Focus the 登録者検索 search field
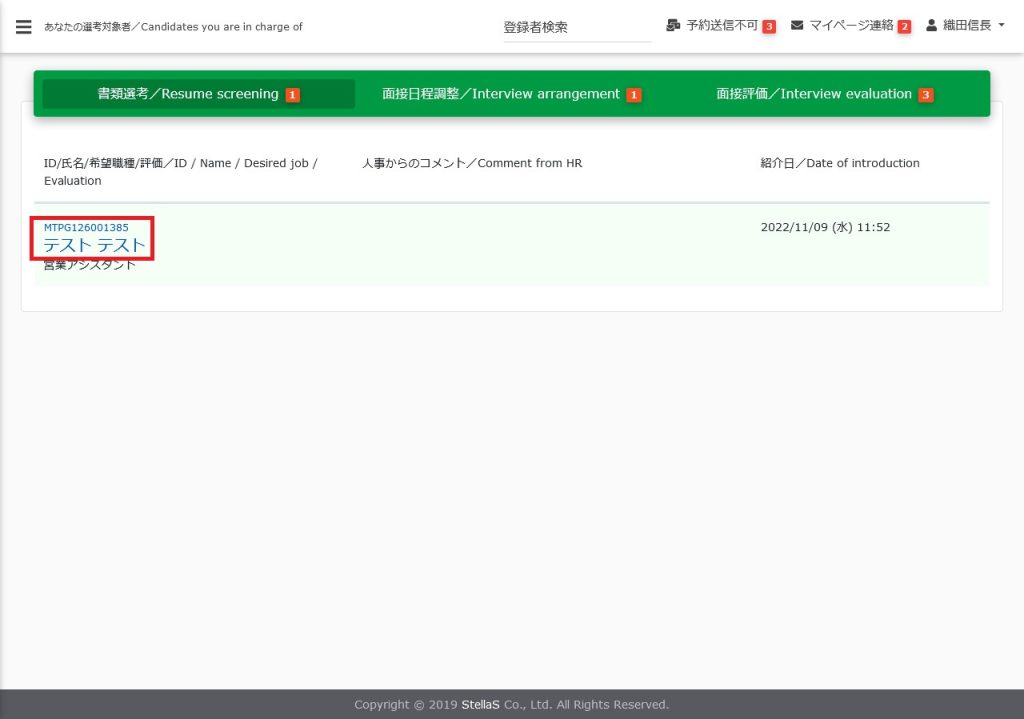The image size is (1024, 719). pos(576,27)
